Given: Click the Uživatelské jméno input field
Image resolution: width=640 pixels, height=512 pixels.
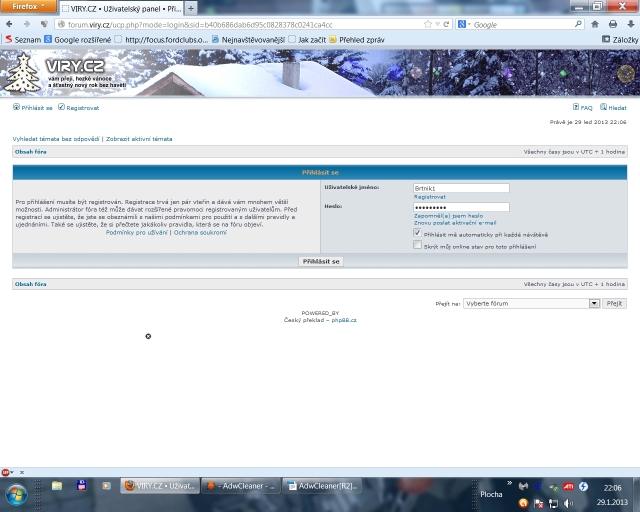Looking at the screenshot, I should point(460,187).
